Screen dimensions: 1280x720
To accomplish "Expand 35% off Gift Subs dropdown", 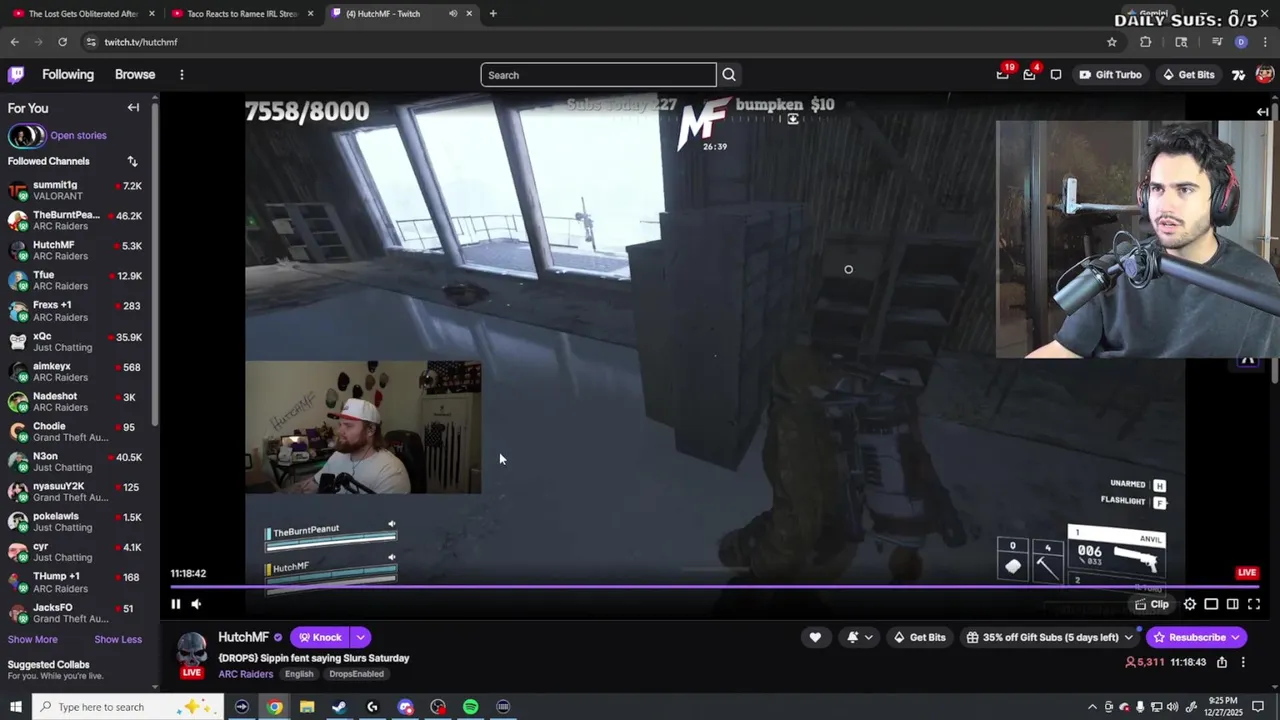I will tap(1129, 637).
